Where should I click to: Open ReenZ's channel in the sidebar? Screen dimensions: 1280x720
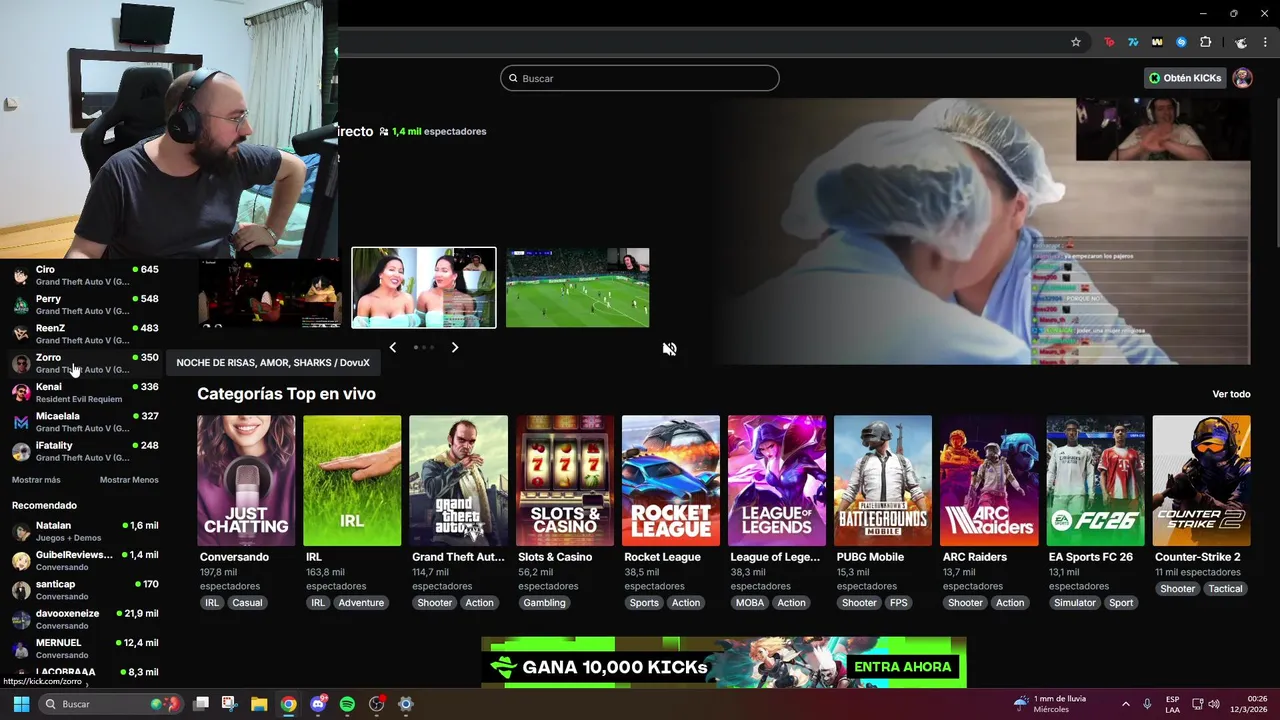[x=85, y=334]
